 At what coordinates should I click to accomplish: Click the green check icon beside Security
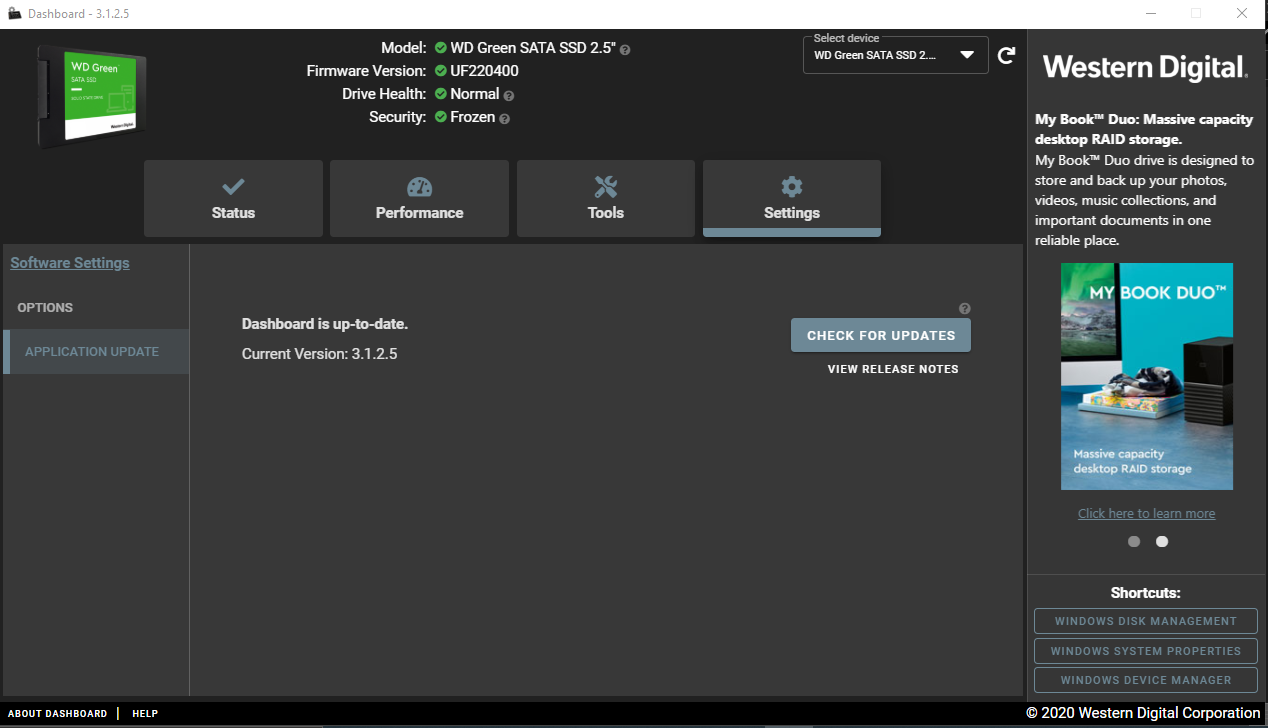point(441,117)
